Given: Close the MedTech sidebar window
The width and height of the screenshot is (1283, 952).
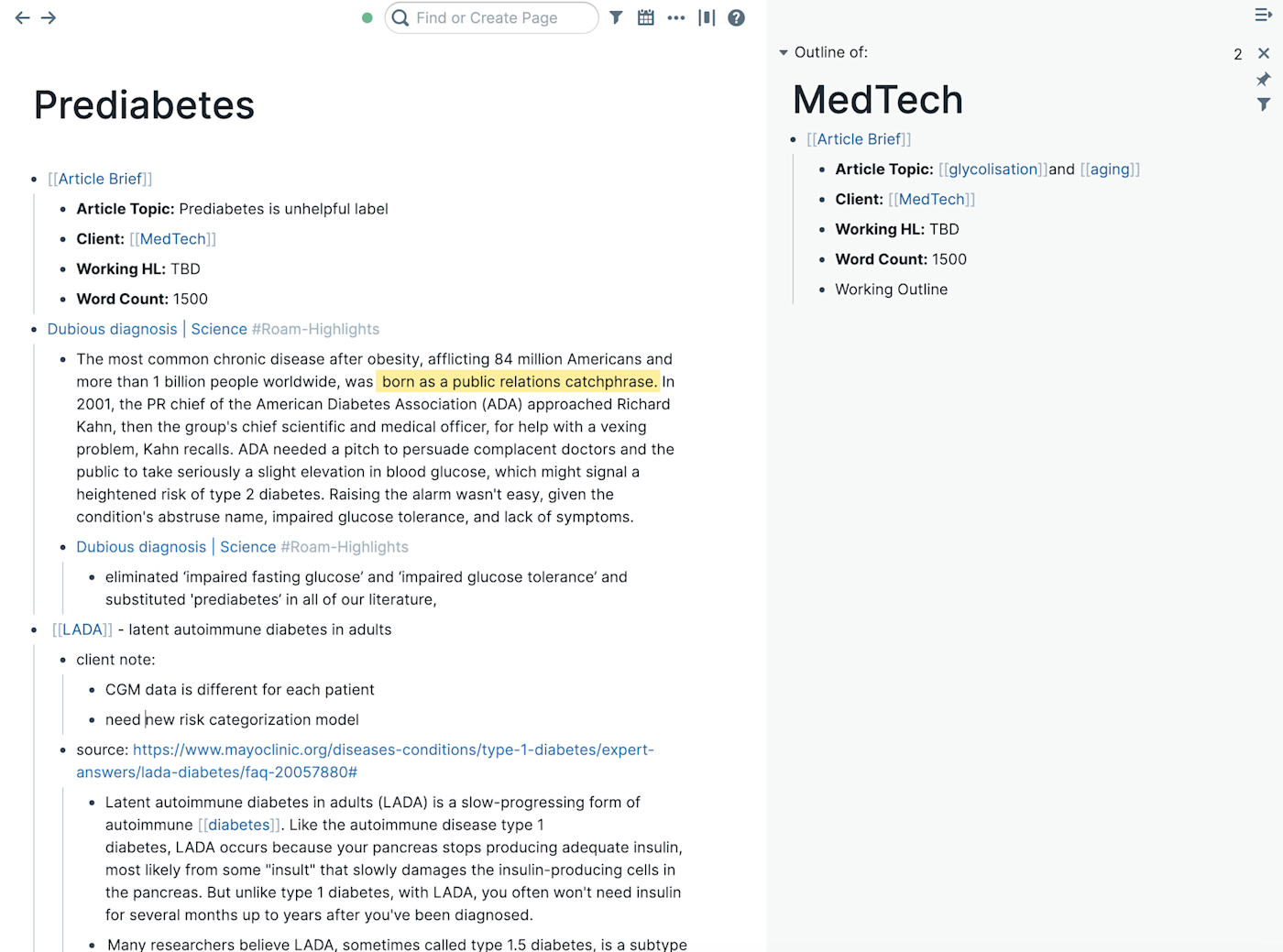Looking at the screenshot, I should tap(1264, 53).
